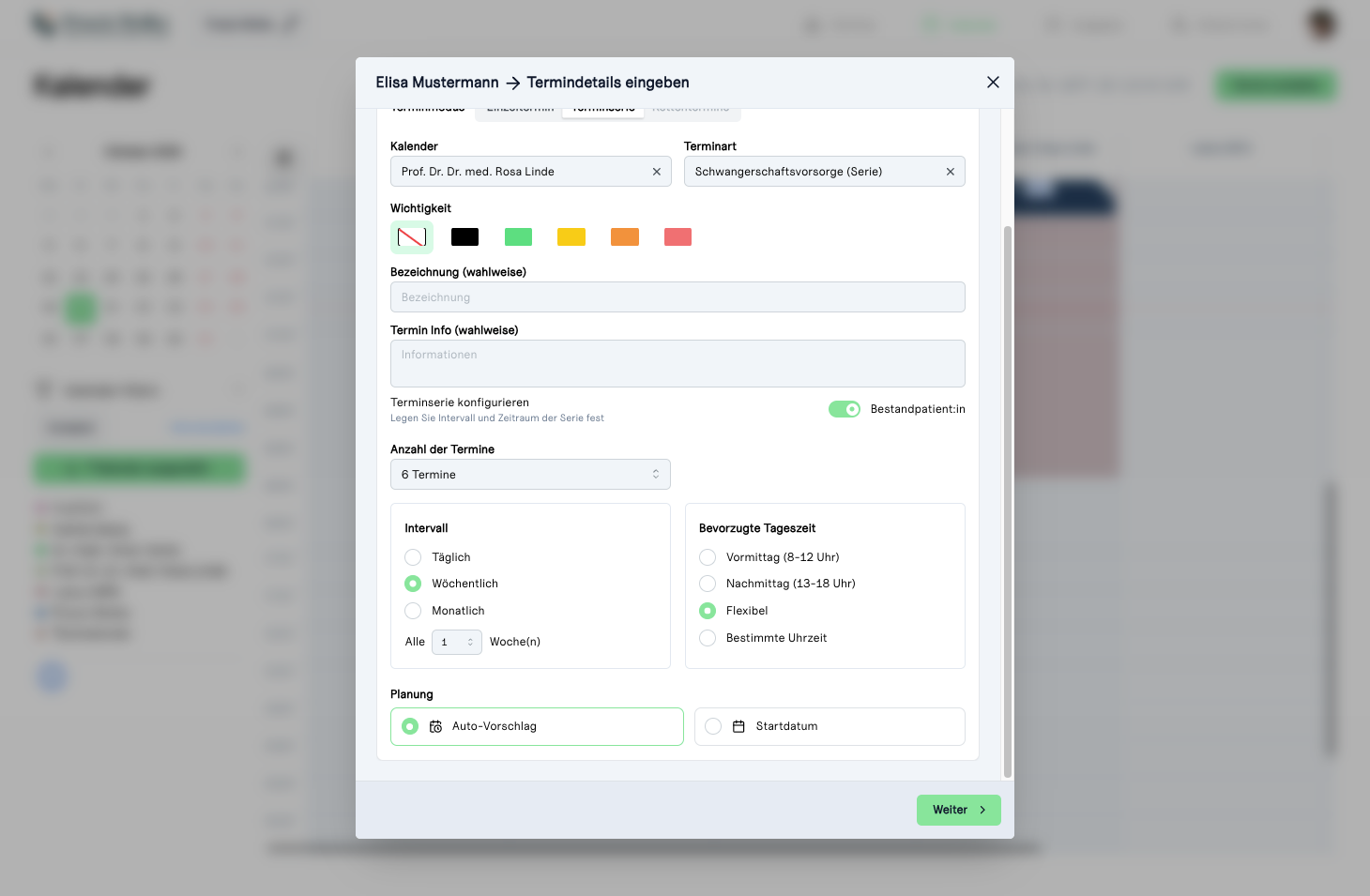Adjust the Alle Woche(n) number stepper
Screen dimensions: 1370x896
point(457,642)
